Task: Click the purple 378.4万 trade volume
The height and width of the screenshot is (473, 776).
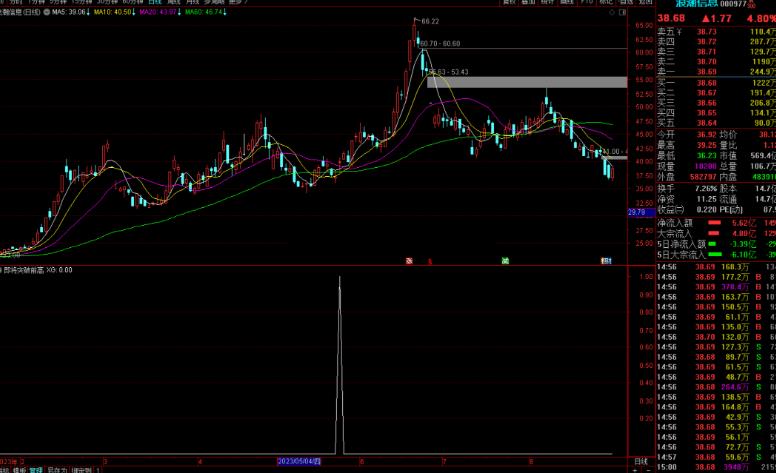Action: (x=735, y=287)
